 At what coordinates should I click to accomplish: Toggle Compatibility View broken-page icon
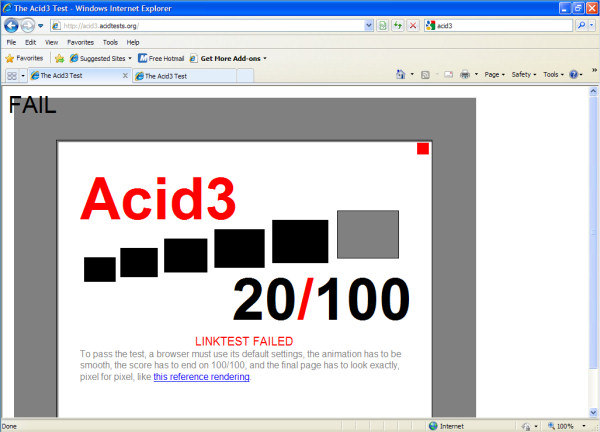point(382,26)
